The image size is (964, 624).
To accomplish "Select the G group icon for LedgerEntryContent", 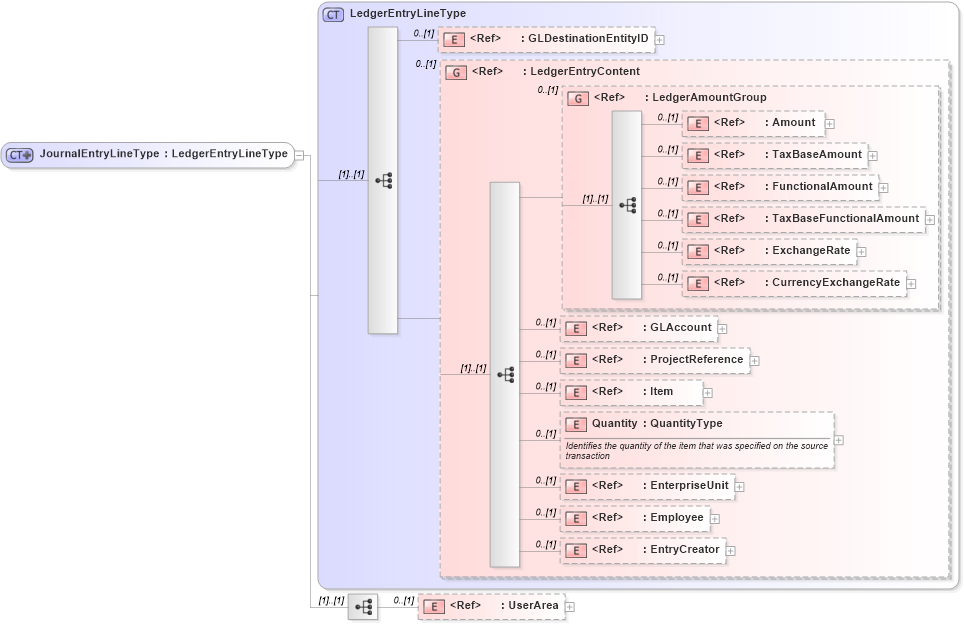I will click(455, 71).
